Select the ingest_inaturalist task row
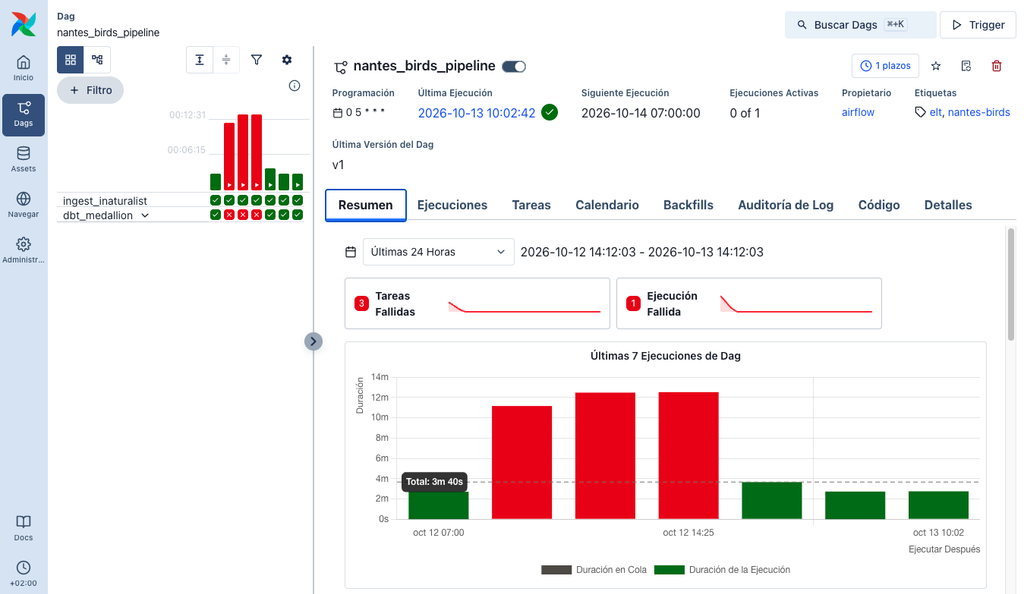Image resolution: width=1024 pixels, height=594 pixels. [105, 201]
